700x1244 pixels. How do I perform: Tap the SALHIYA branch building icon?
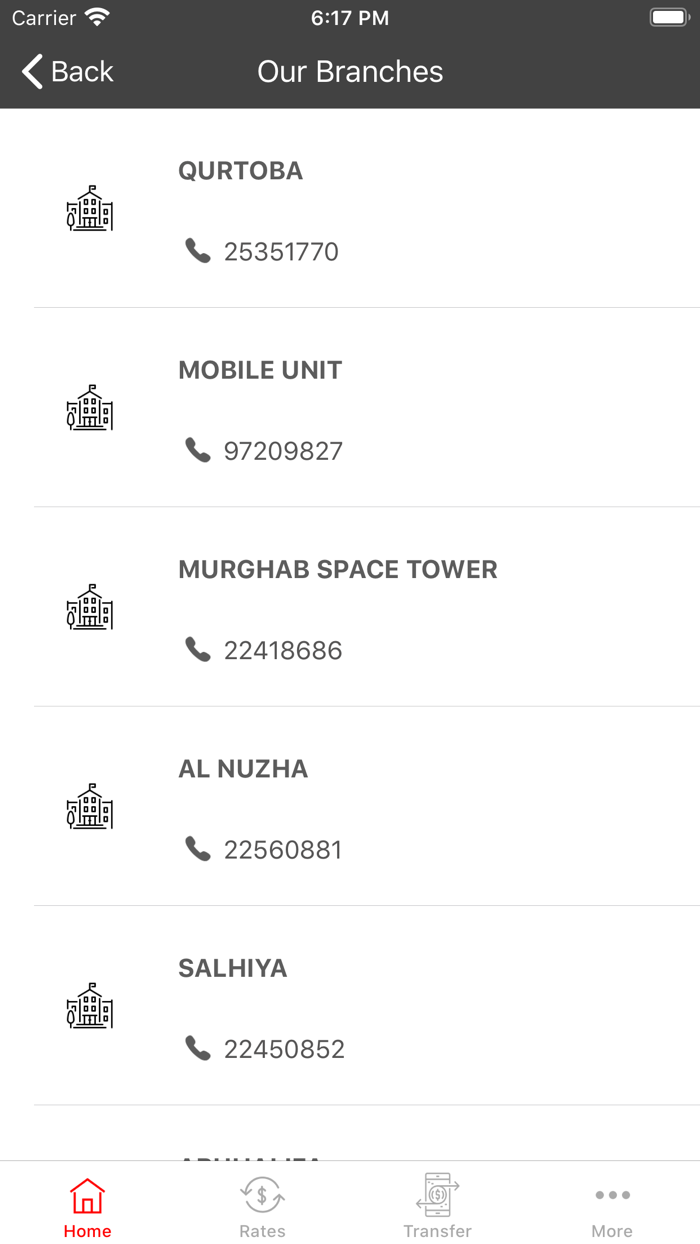[x=90, y=1006]
